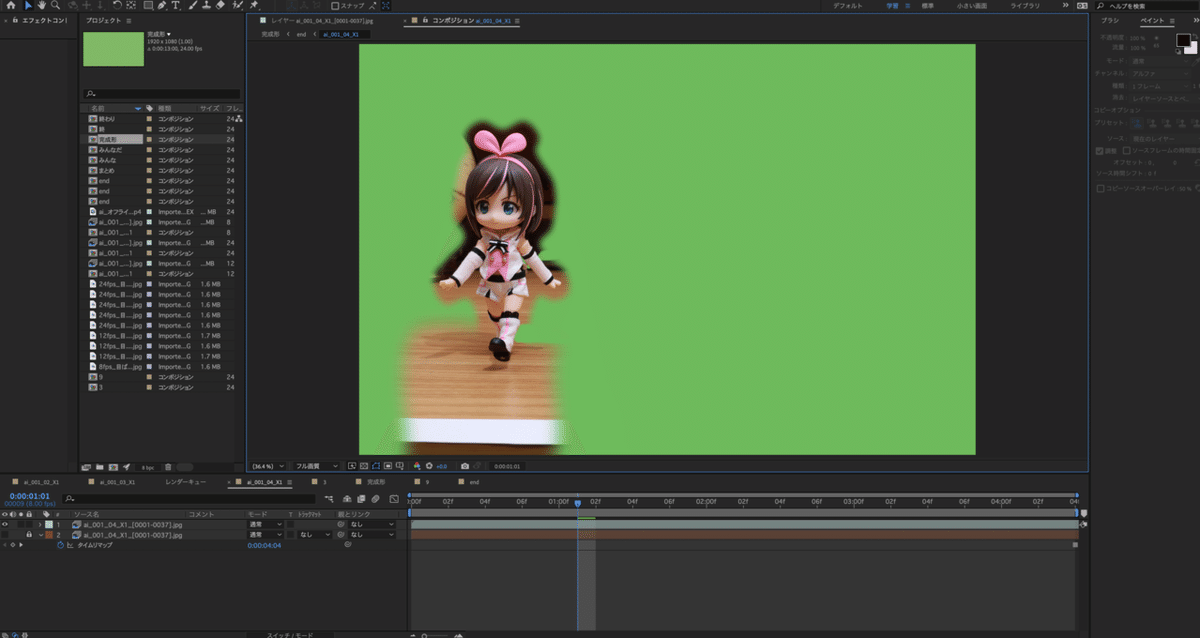
Task: Click the Graph Editor icon in timeline
Action: click(394, 498)
